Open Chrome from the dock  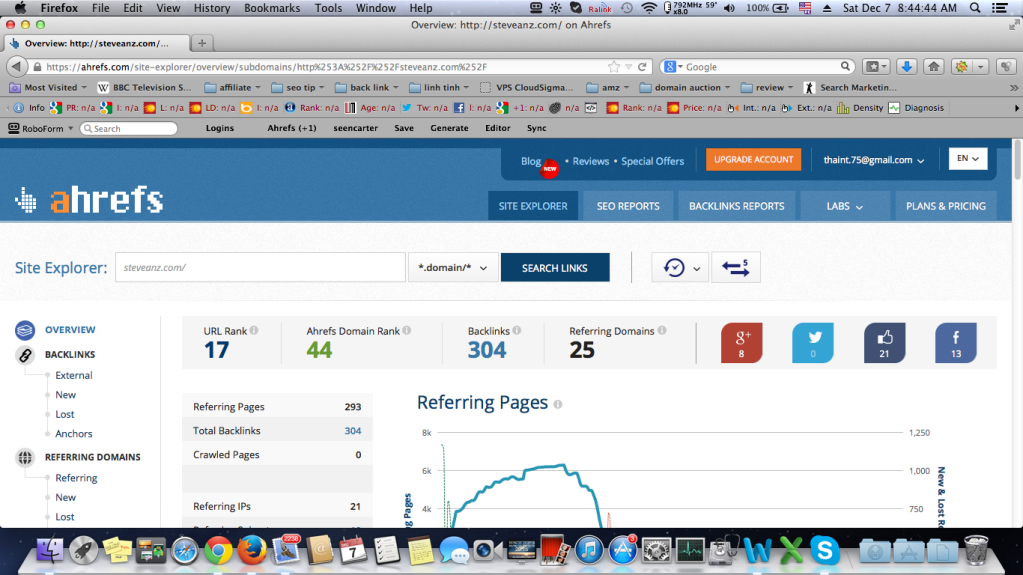[x=218, y=552]
